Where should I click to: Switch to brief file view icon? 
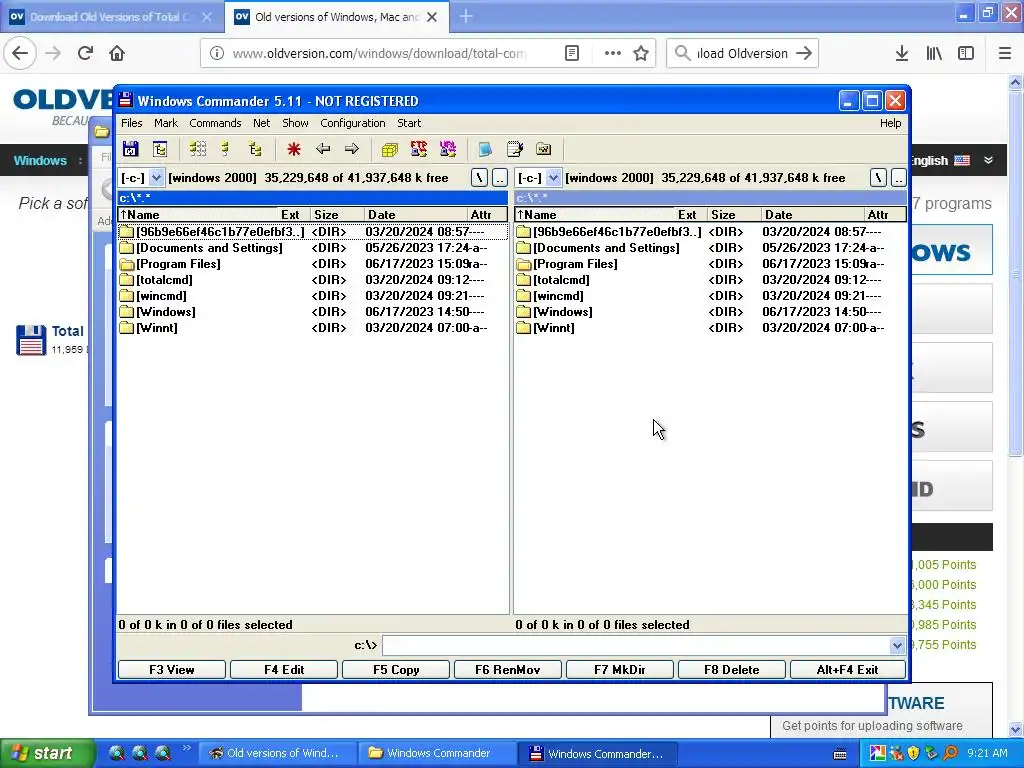(x=197, y=149)
